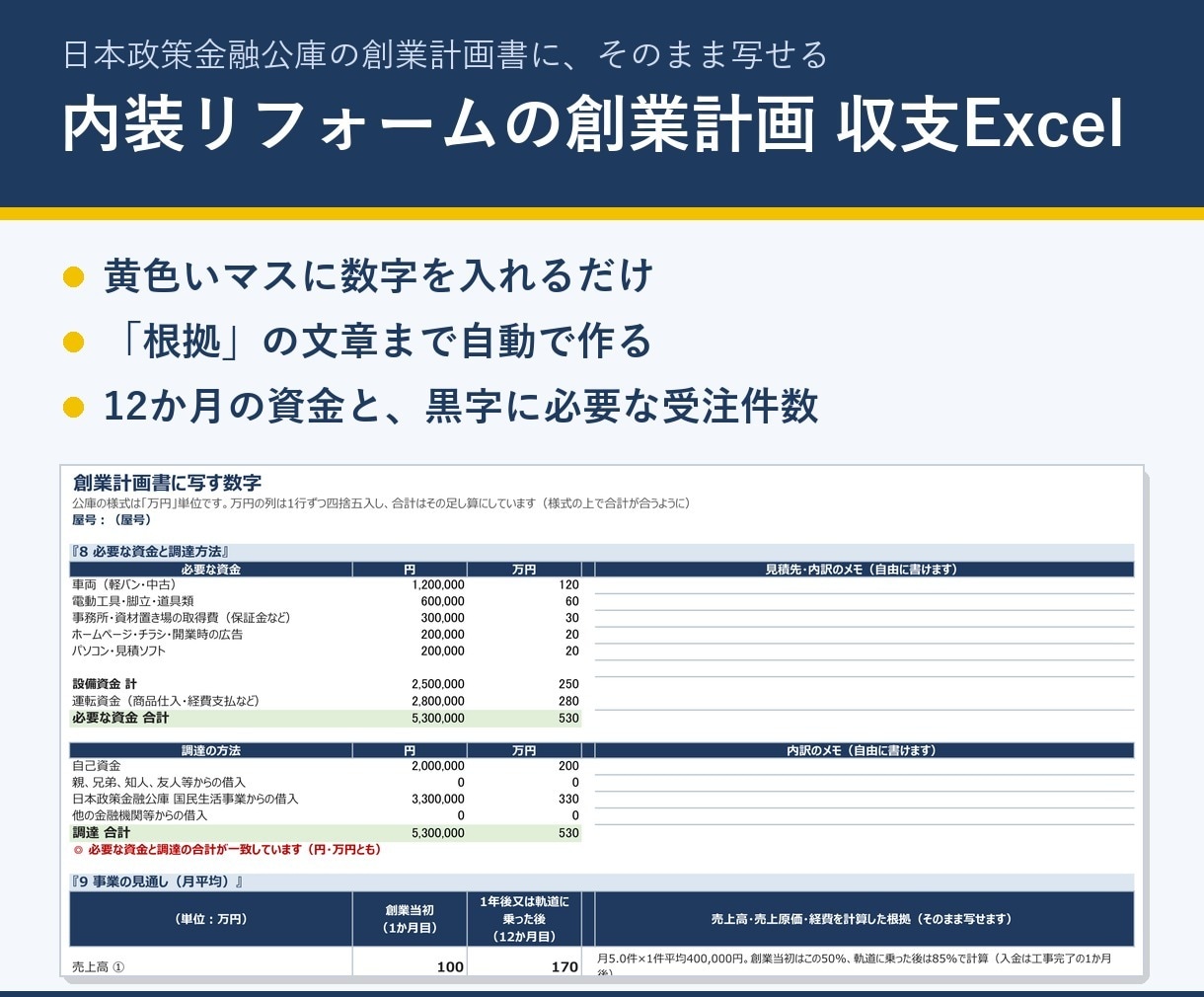The width and height of the screenshot is (1204, 997).
Task: Click the 280 万円 cell
Action: [x=568, y=701]
